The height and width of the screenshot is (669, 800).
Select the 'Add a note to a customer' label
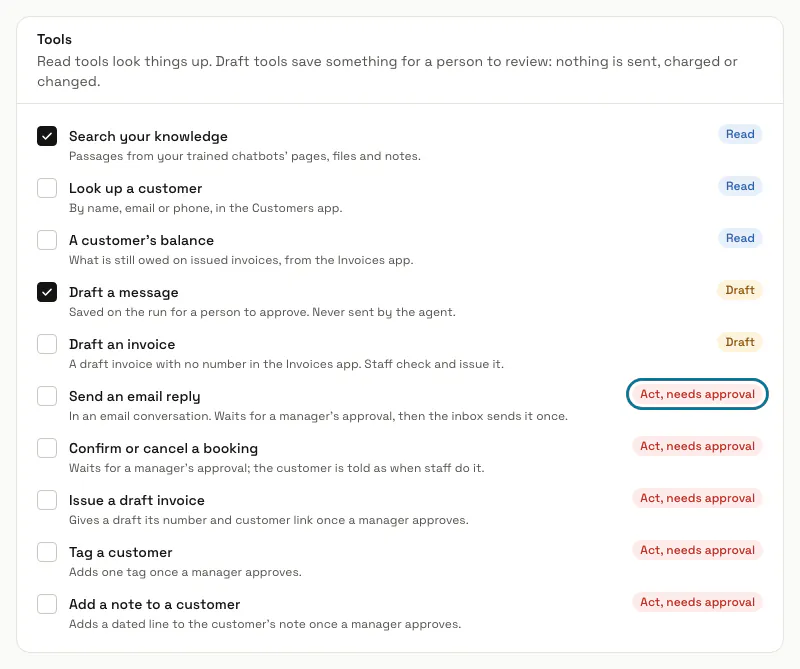[155, 605]
